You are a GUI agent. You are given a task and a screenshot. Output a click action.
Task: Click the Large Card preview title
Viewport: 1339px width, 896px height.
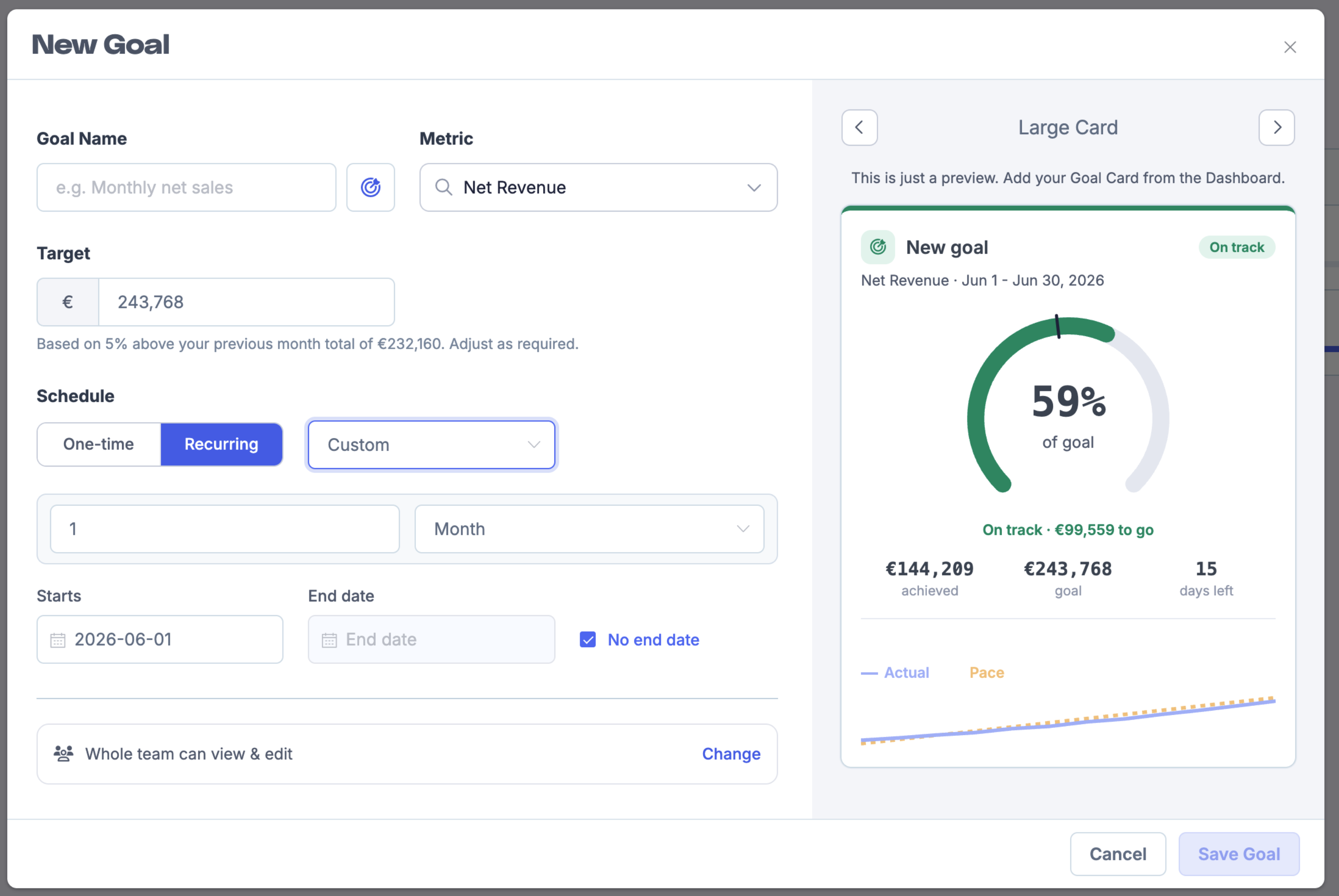coord(1068,128)
